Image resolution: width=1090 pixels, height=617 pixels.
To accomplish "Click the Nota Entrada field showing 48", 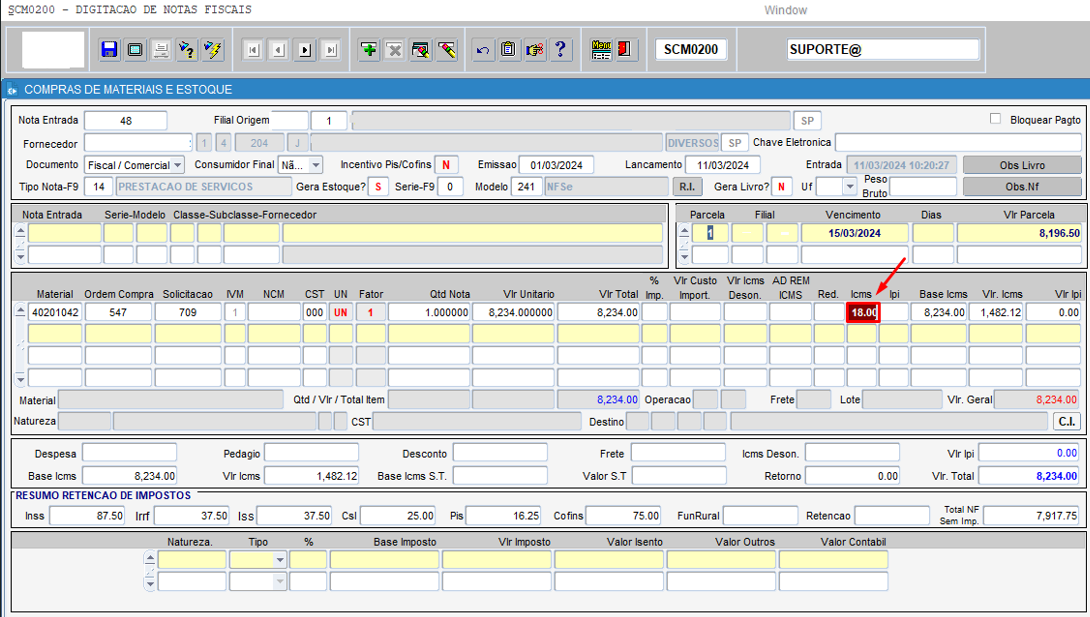I will tap(126, 120).
